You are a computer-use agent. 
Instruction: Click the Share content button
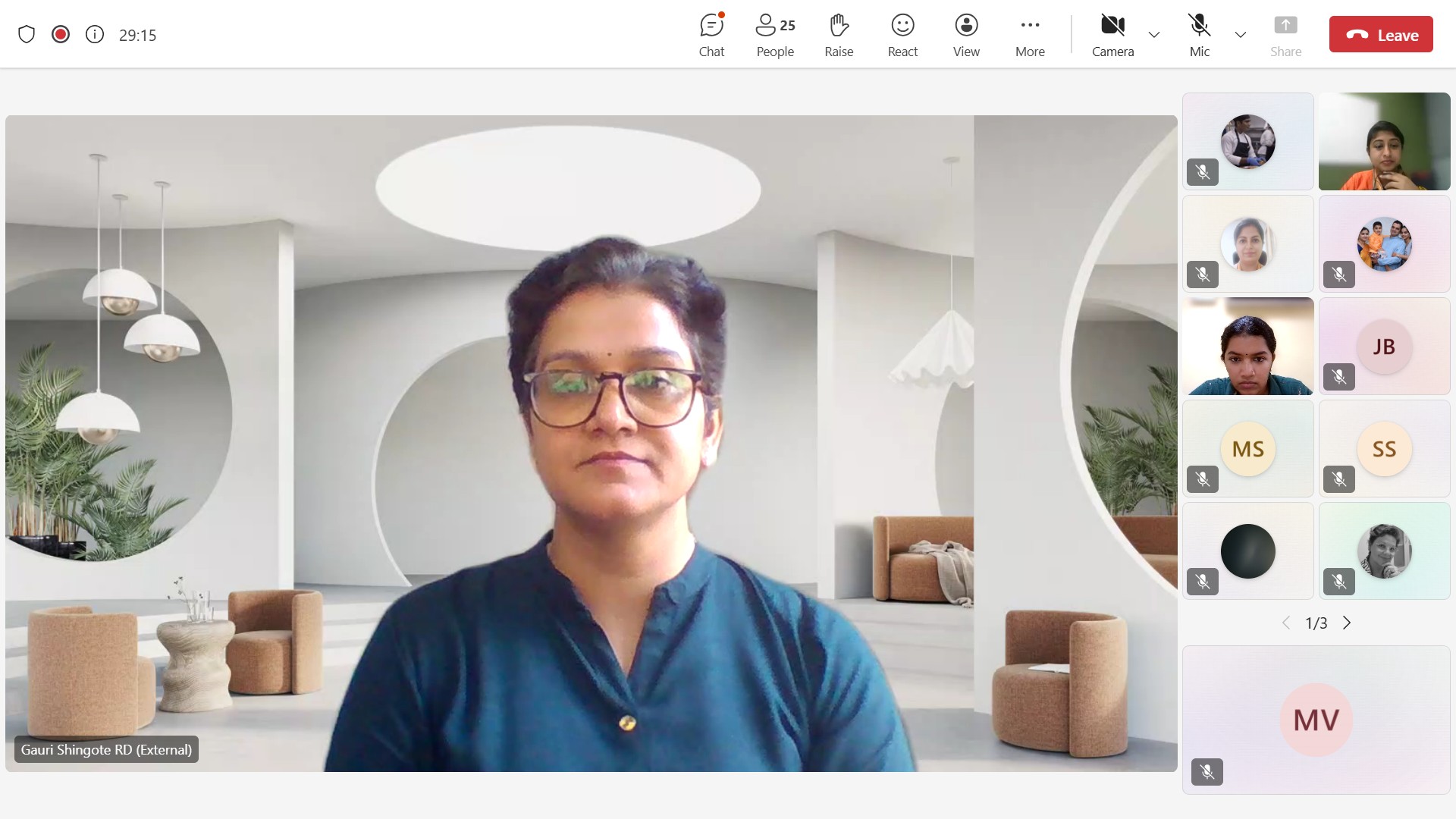tap(1285, 35)
